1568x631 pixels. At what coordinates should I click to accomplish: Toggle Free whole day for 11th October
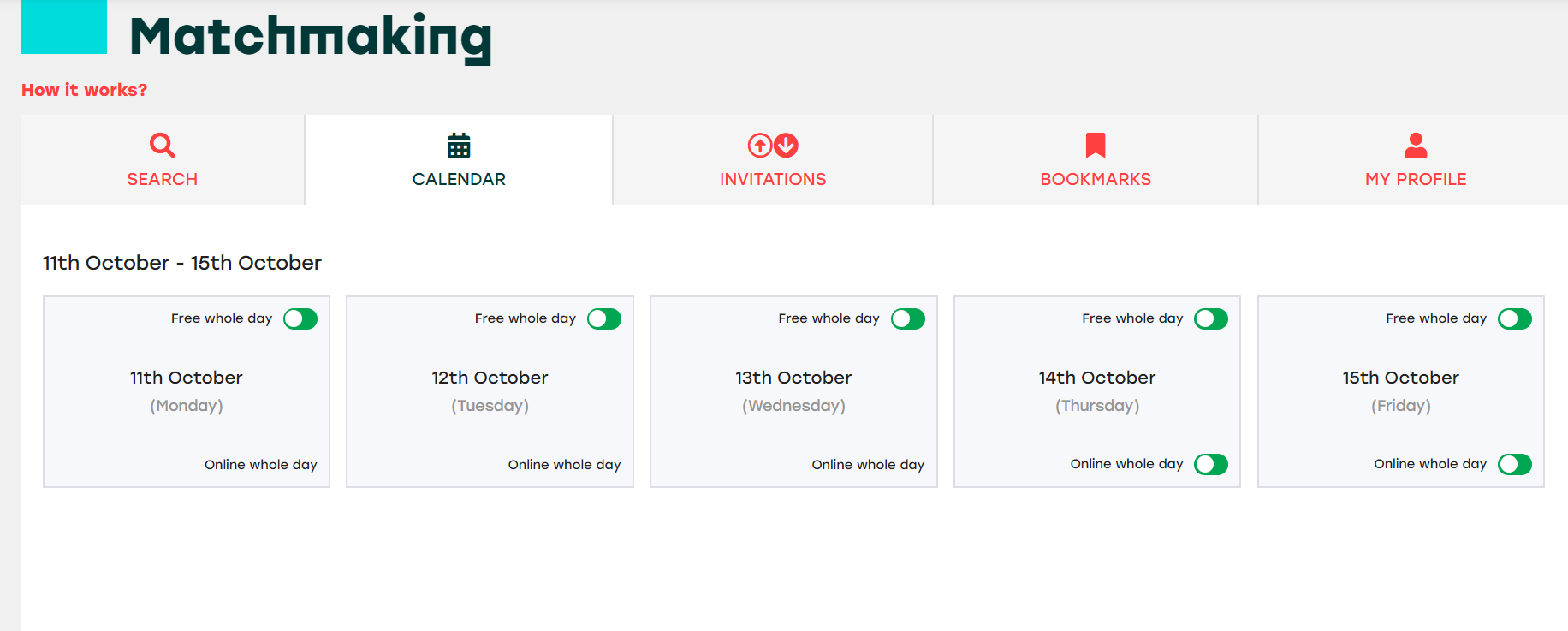pos(300,319)
